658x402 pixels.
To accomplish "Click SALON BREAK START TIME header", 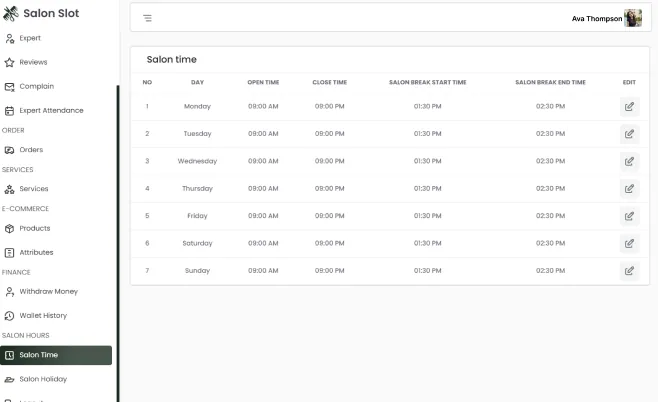I will (428, 82).
